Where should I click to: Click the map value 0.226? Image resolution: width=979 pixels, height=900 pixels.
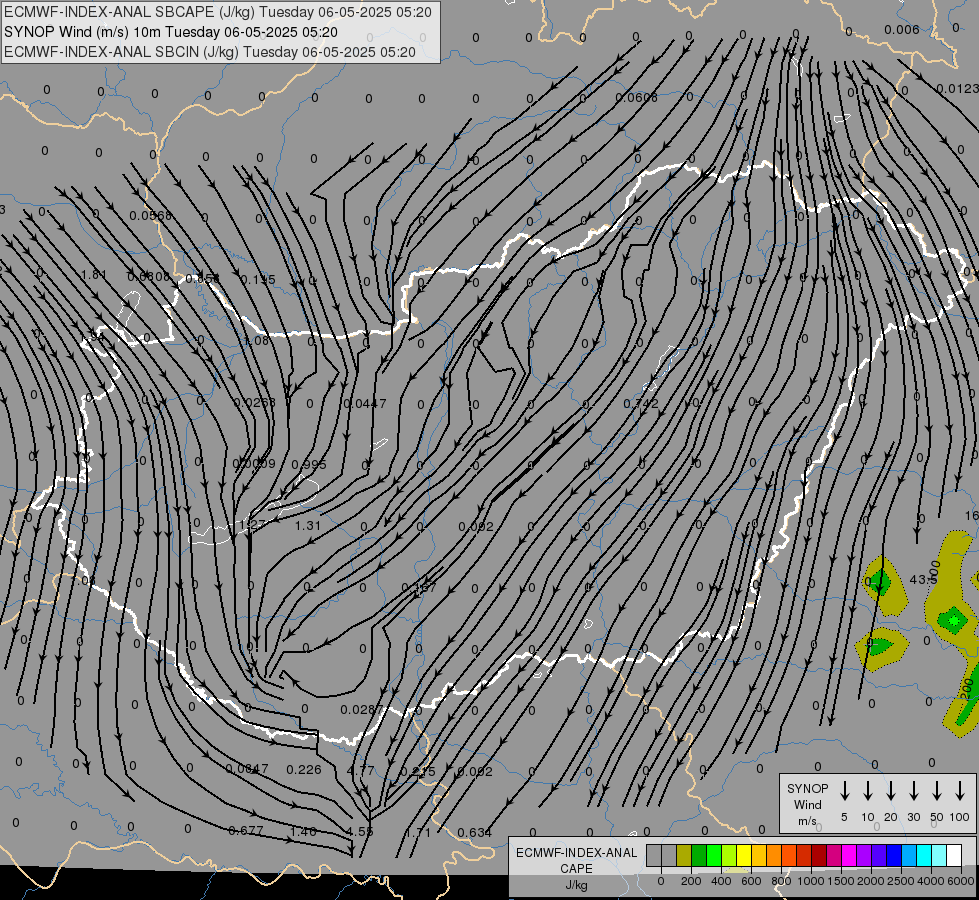click(x=303, y=769)
